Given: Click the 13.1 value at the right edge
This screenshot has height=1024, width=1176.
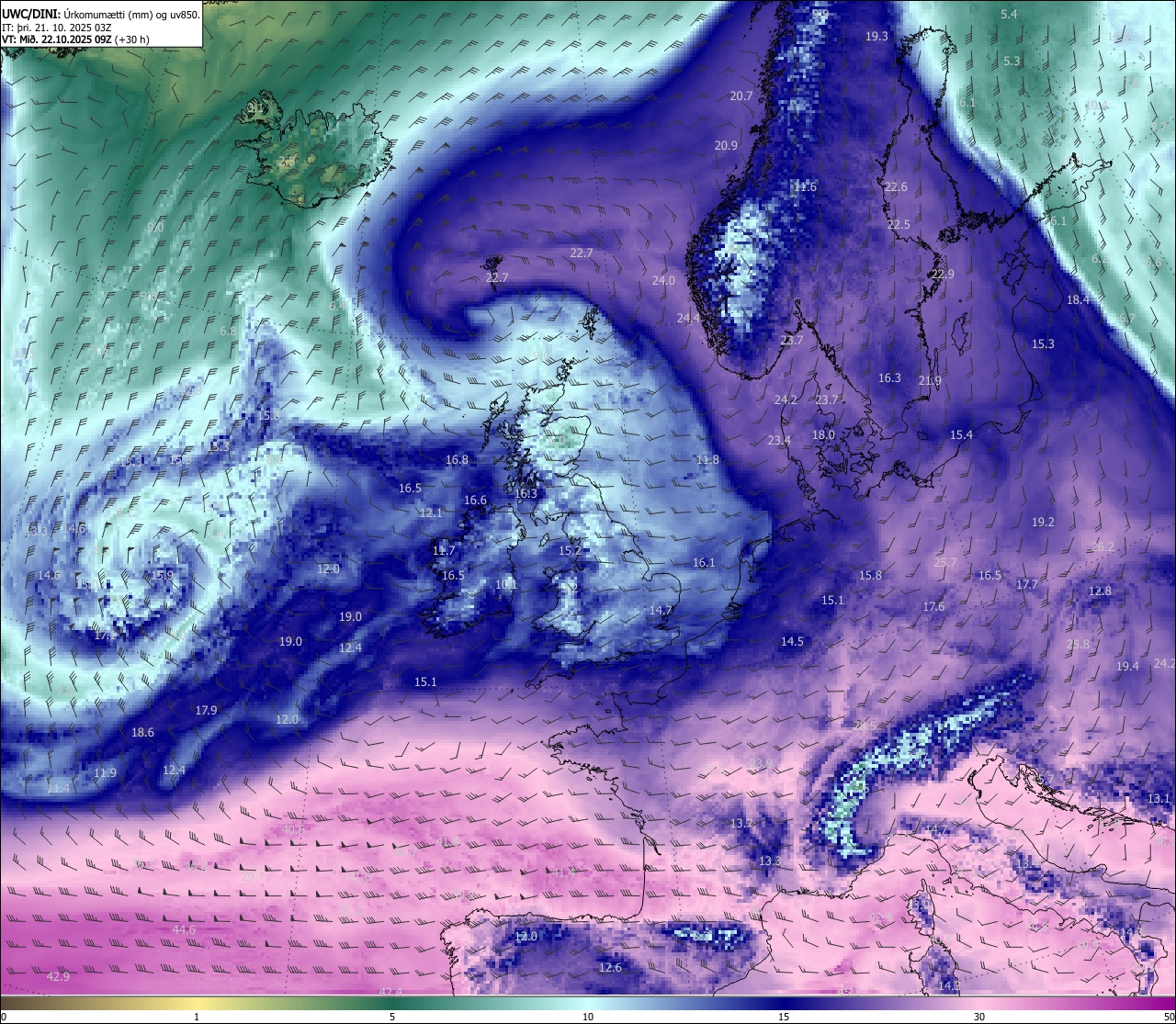Looking at the screenshot, I should point(1159,798).
